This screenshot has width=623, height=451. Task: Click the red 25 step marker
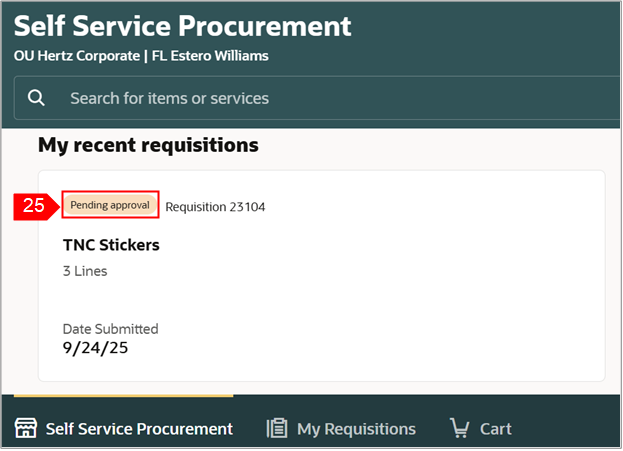point(35,206)
